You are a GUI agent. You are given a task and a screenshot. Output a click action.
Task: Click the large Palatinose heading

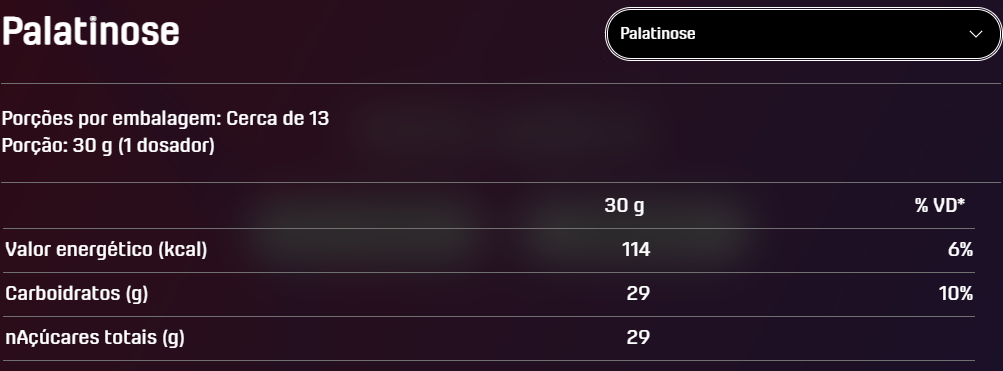tap(91, 31)
